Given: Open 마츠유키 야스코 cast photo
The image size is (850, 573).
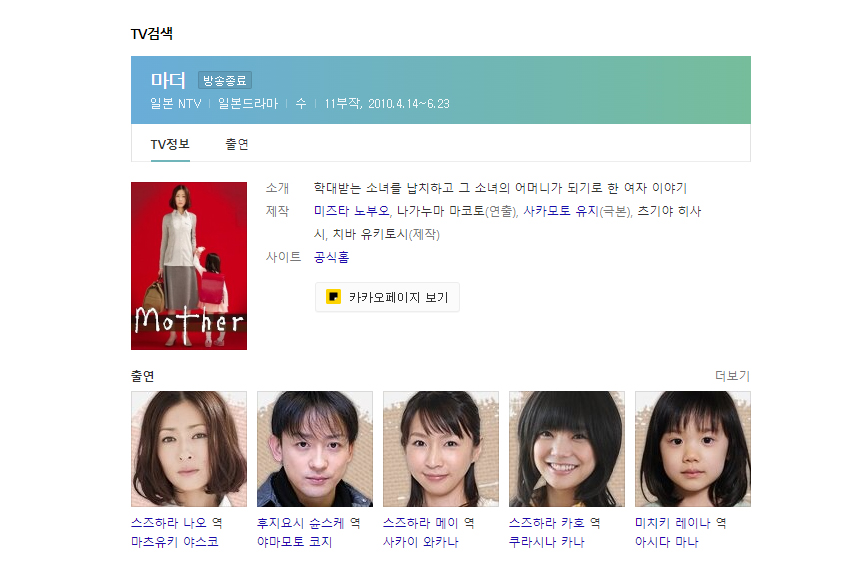Looking at the screenshot, I should [x=189, y=449].
